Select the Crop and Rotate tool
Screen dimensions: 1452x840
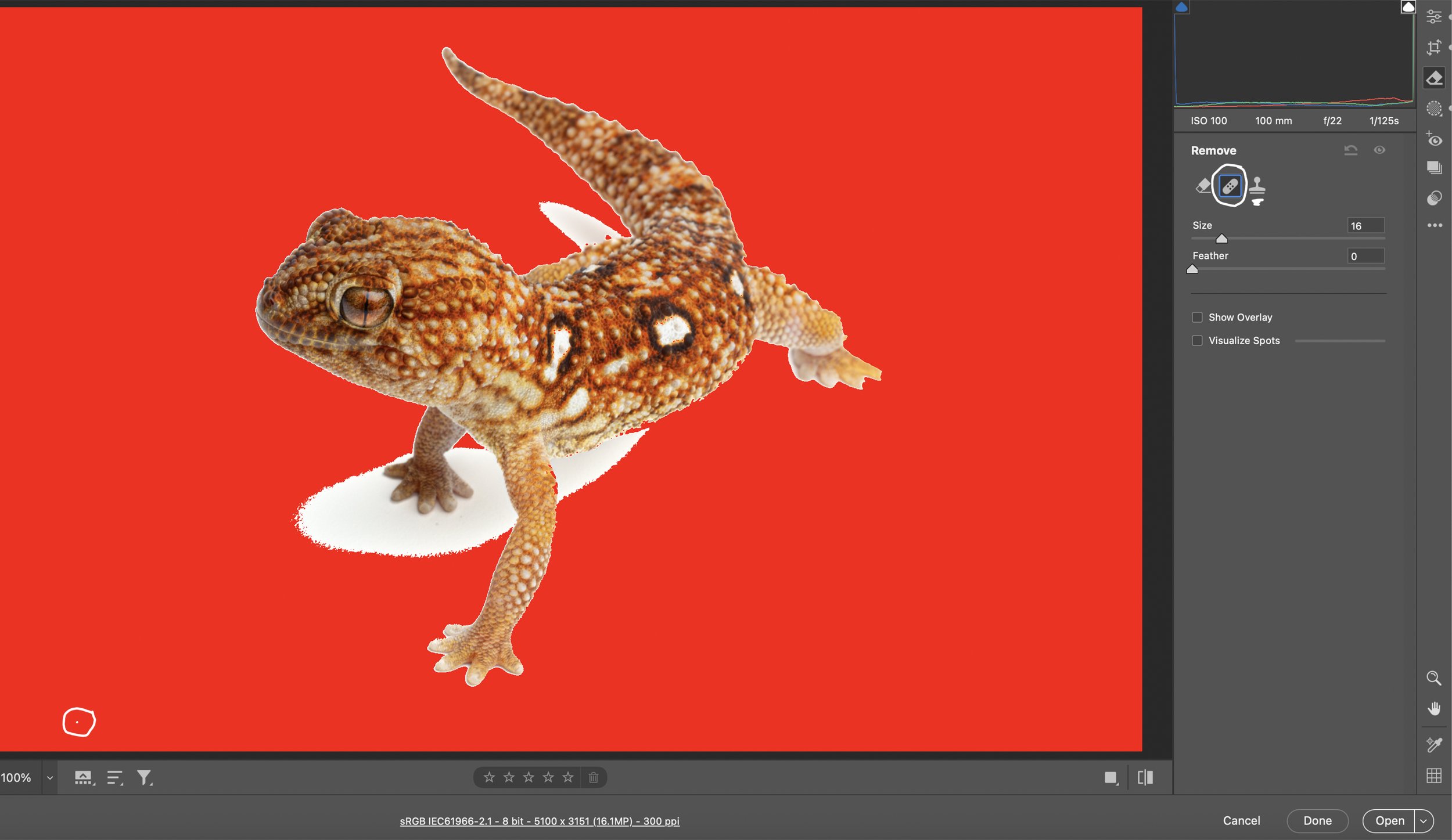(1434, 47)
